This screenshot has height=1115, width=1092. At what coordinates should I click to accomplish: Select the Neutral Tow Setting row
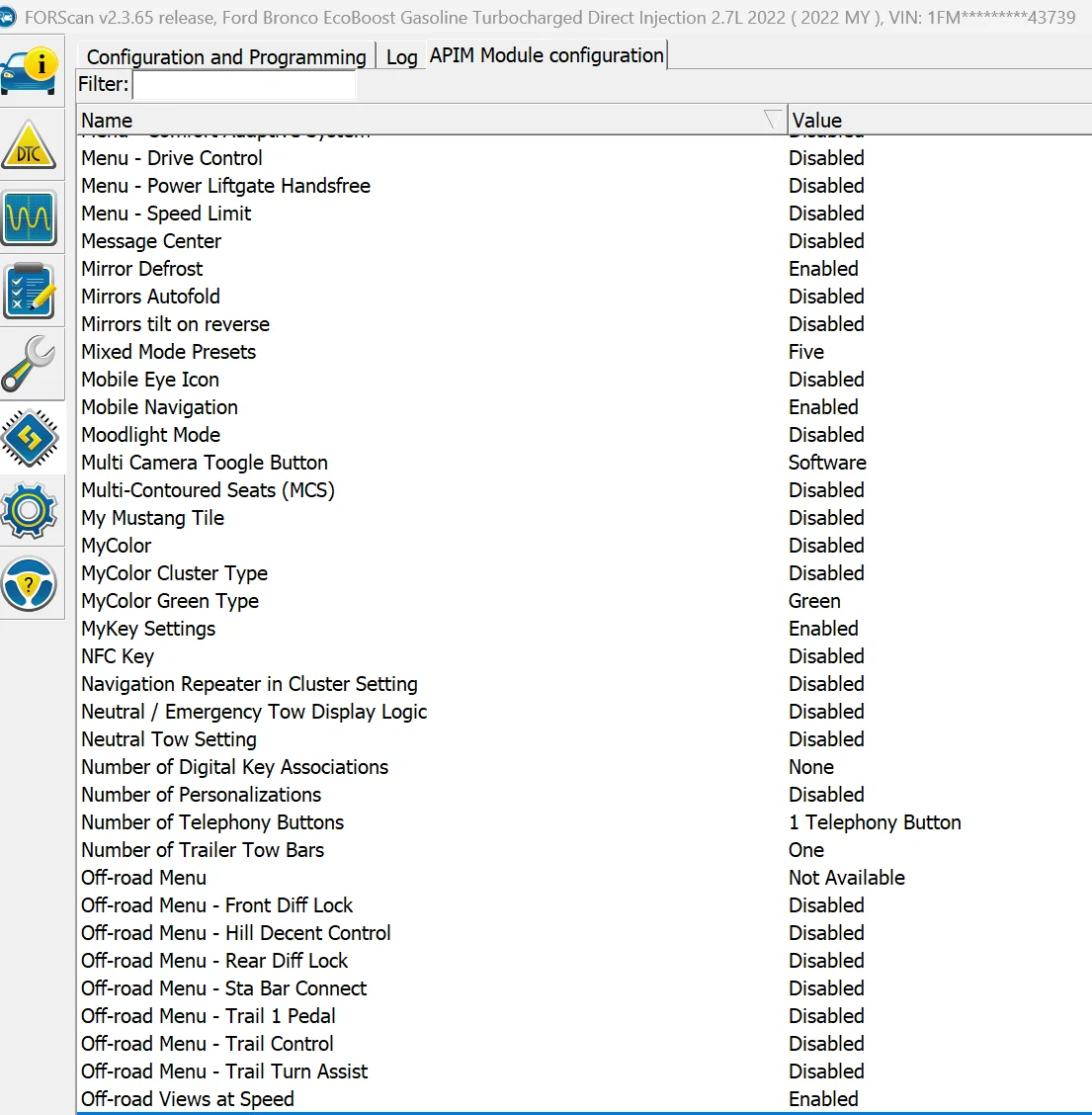[584, 740]
